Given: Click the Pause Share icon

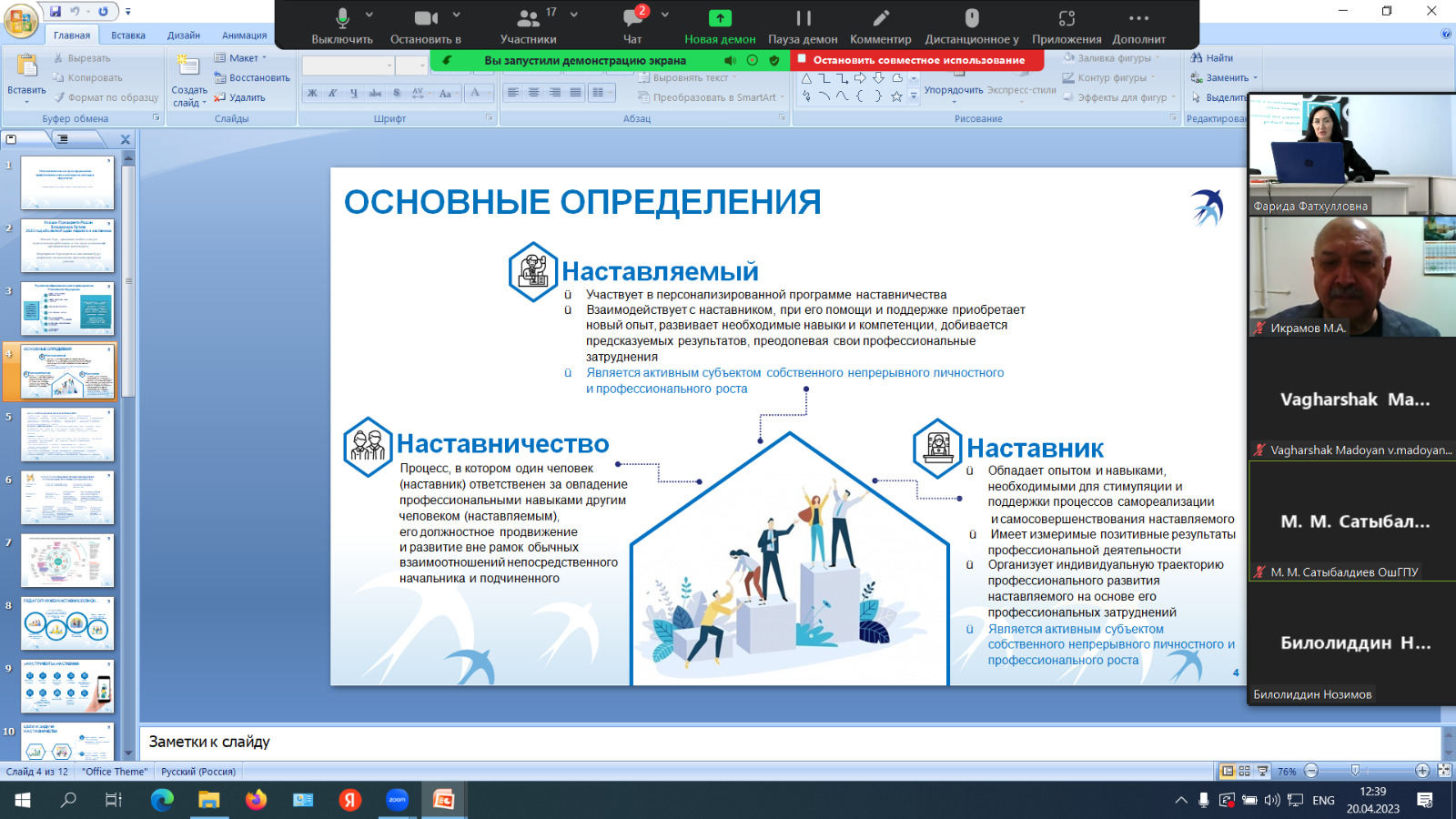Looking at the screenshot, I should [803, 18].
